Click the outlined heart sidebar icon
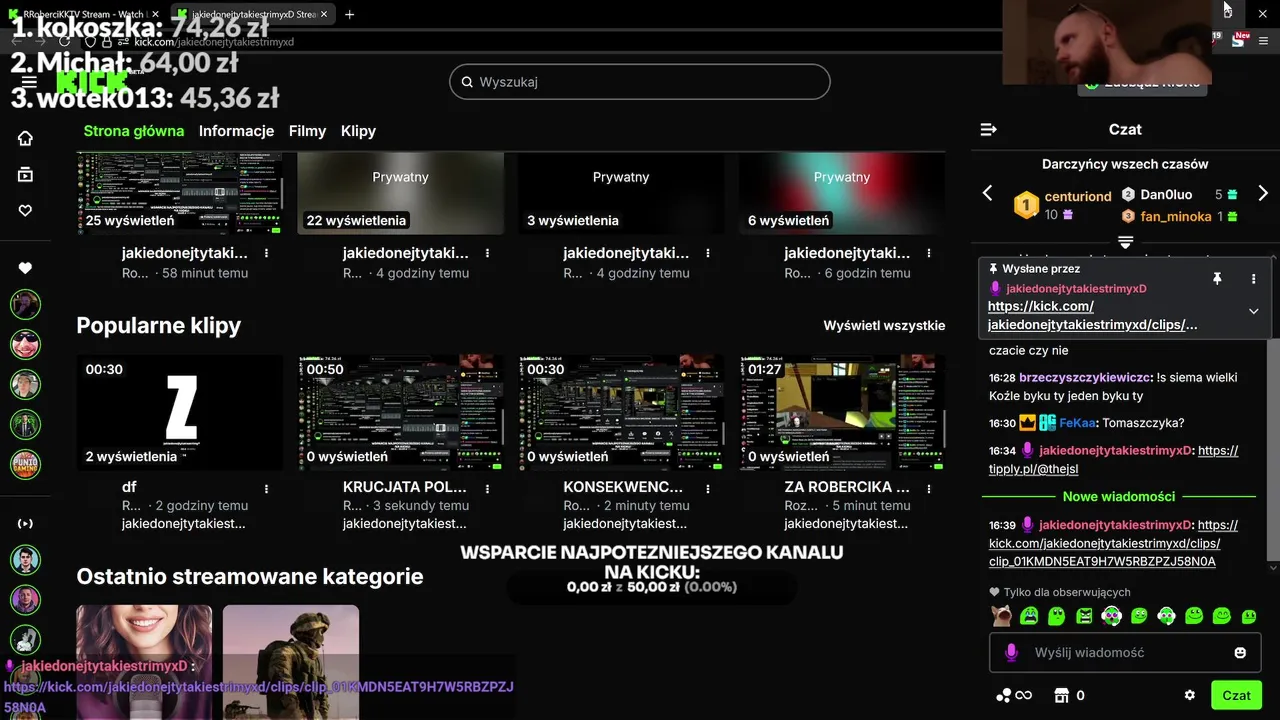 point(25,210)
